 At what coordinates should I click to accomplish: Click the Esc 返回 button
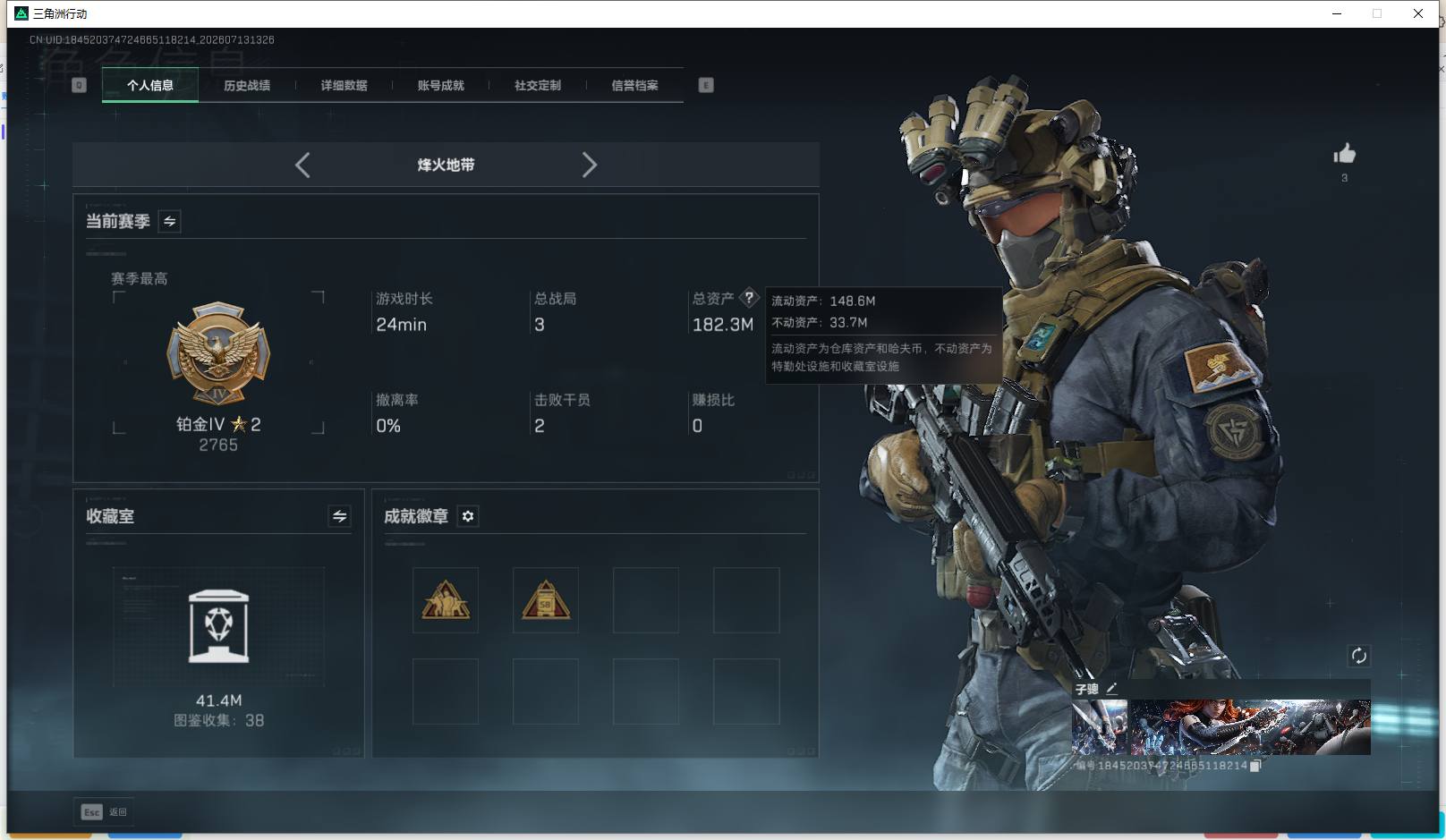pyautogui.click(x=105, y=812)
